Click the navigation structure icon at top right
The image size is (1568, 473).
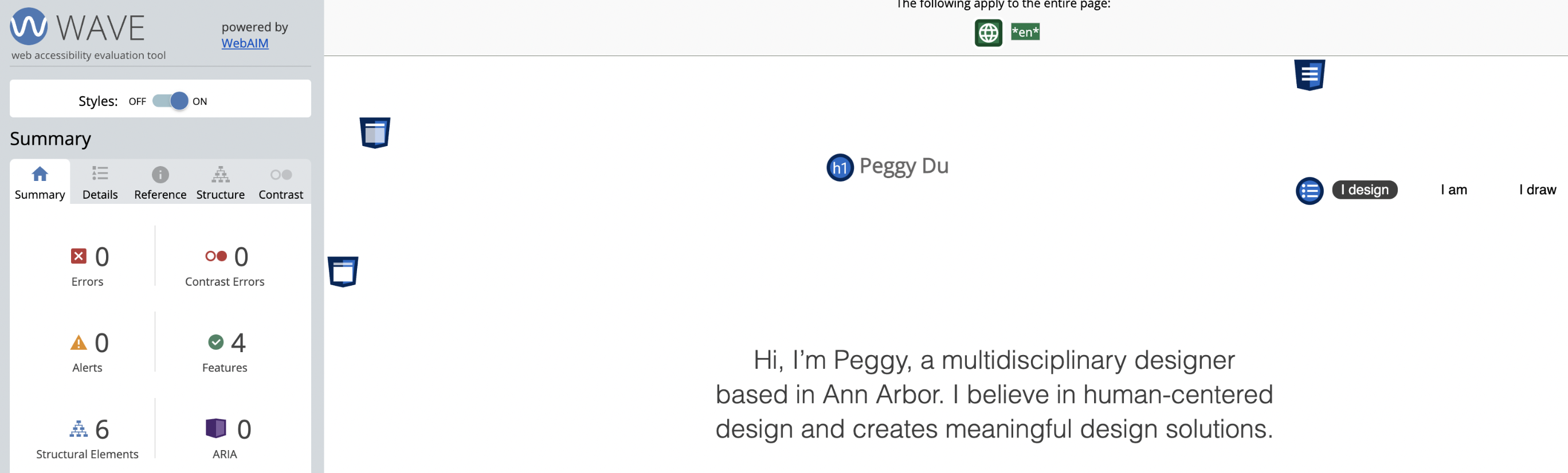point(1310,76)
